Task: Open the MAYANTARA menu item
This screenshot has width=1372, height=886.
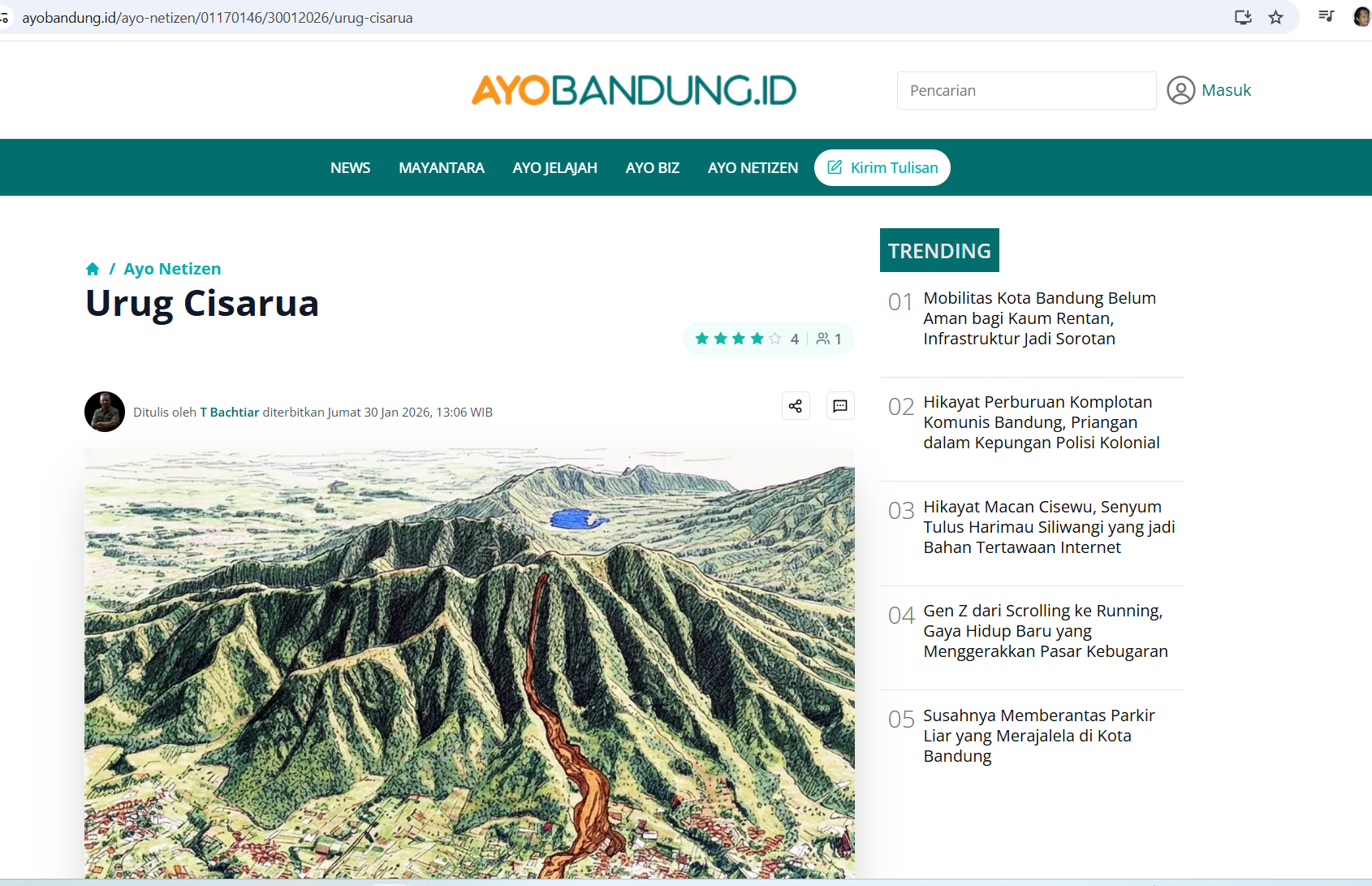Action: pyautogui.click(x=441, y=168)
